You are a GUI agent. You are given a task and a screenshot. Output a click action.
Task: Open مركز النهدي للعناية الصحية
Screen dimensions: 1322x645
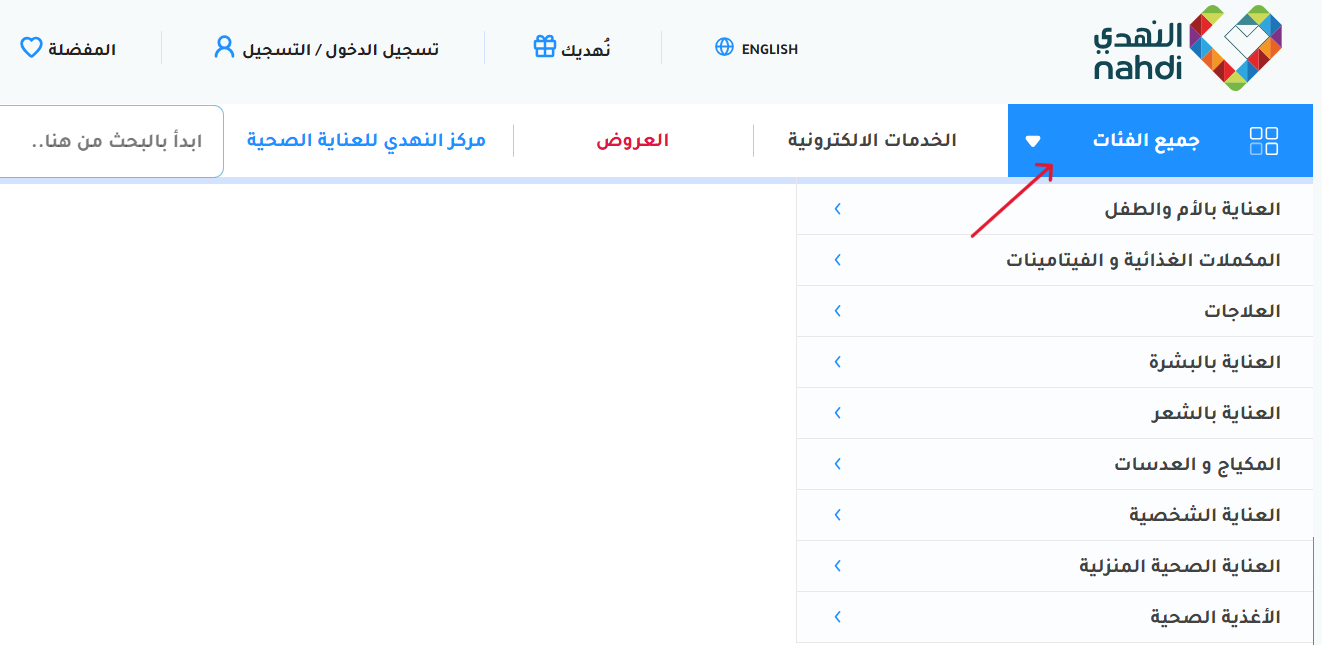(367, 140)
